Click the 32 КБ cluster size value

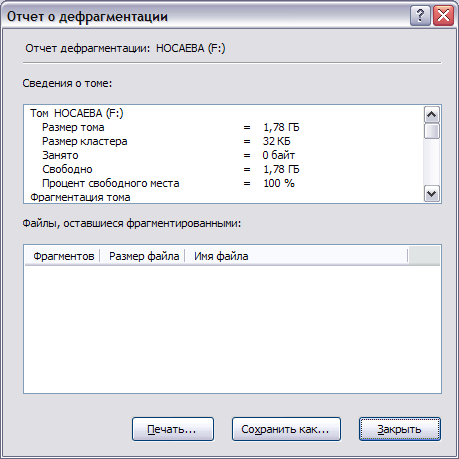[x=276, y=141]
